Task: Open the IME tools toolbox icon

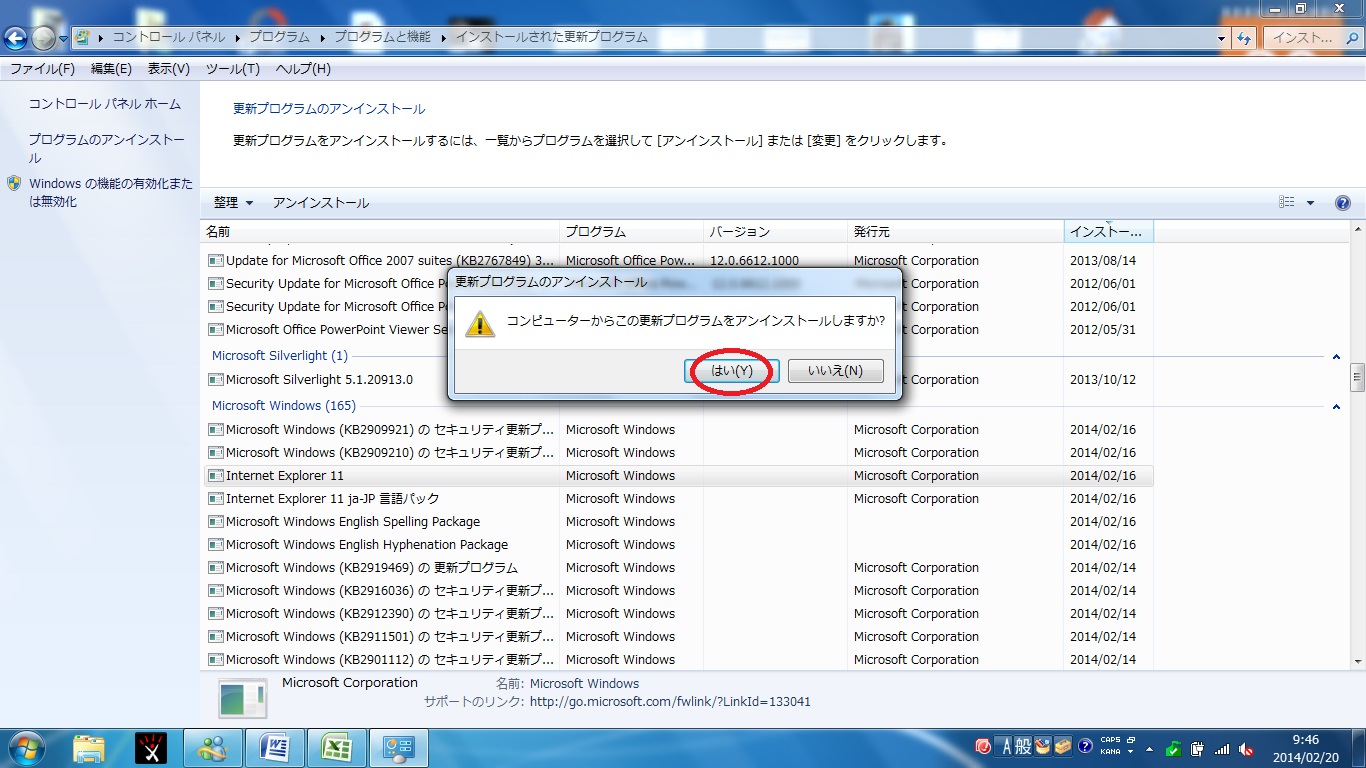Action: pyautogui.click(x=1063, y=747)
